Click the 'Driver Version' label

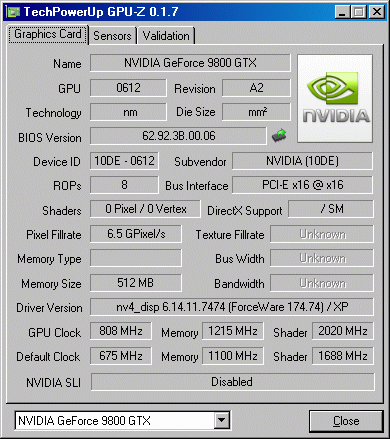pyautogui.click(x=49, y=308)
